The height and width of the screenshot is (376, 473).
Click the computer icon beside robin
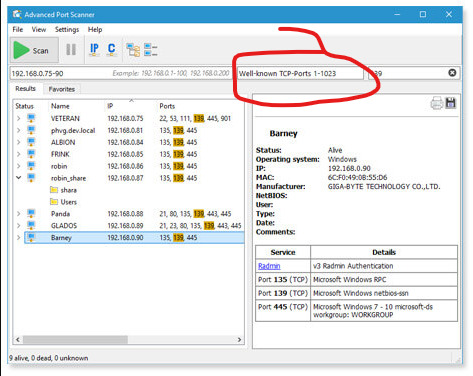coord(31,166)
